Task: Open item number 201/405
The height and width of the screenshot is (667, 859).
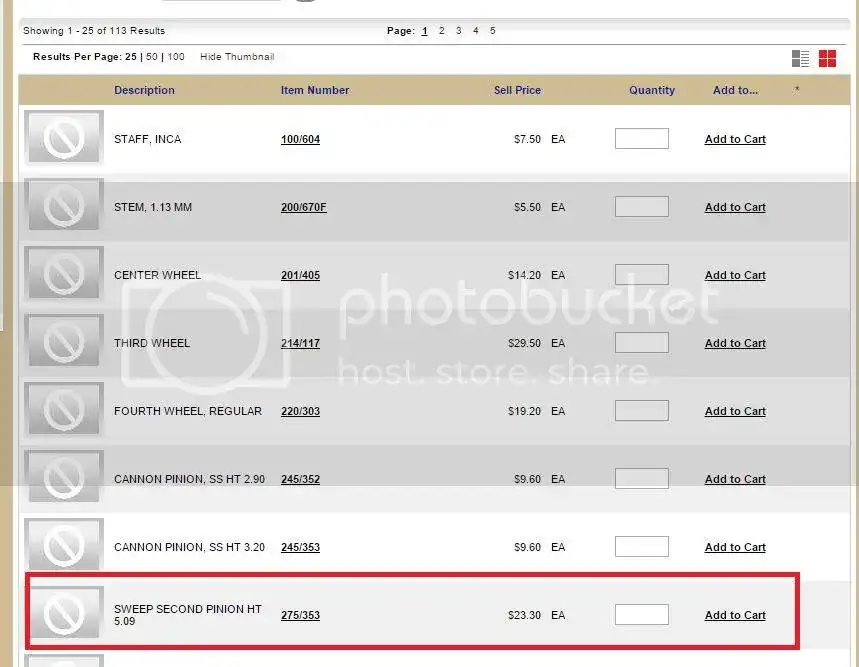Action: [x=300, y=275]
